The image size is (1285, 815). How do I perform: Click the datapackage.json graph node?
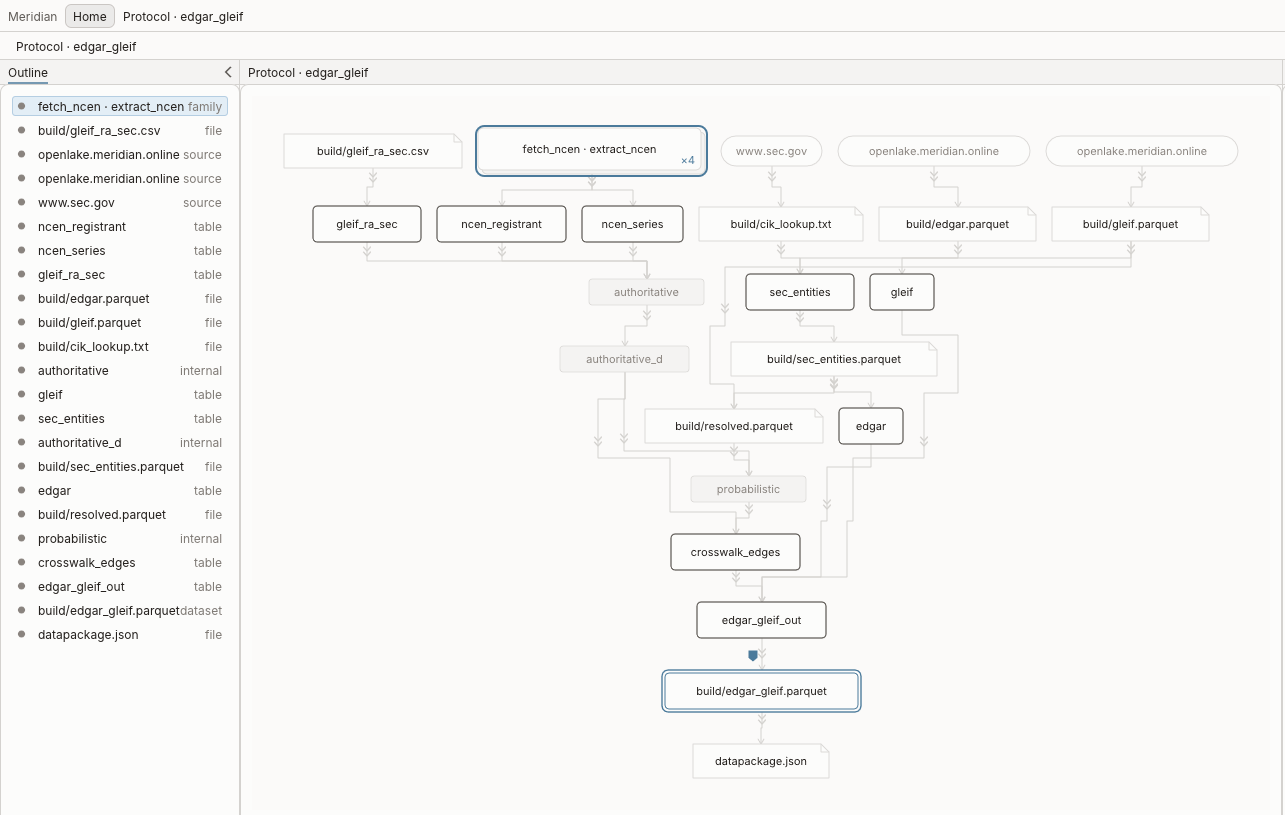click(x=761, y=761)
